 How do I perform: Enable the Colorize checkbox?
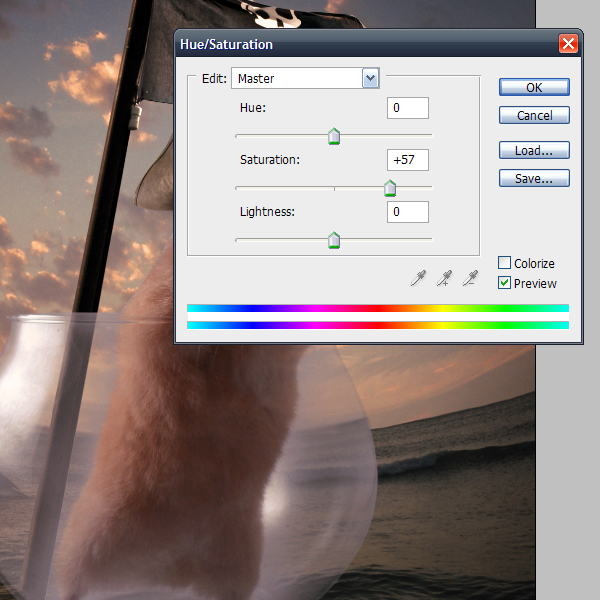504,263
